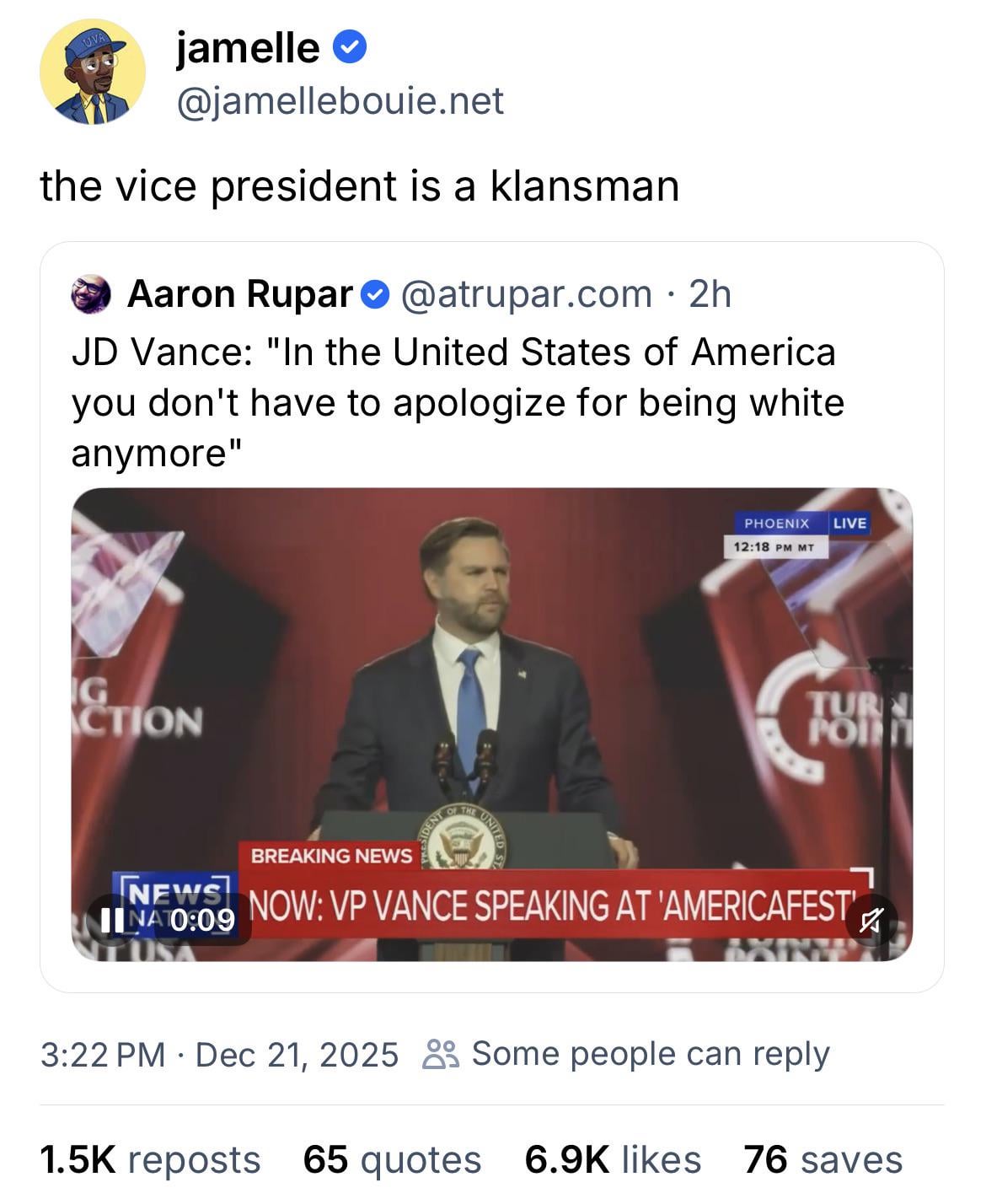Open jamelle's cartoon profile avatar
Screen dimensions: 986x1204
pos(93,73)
